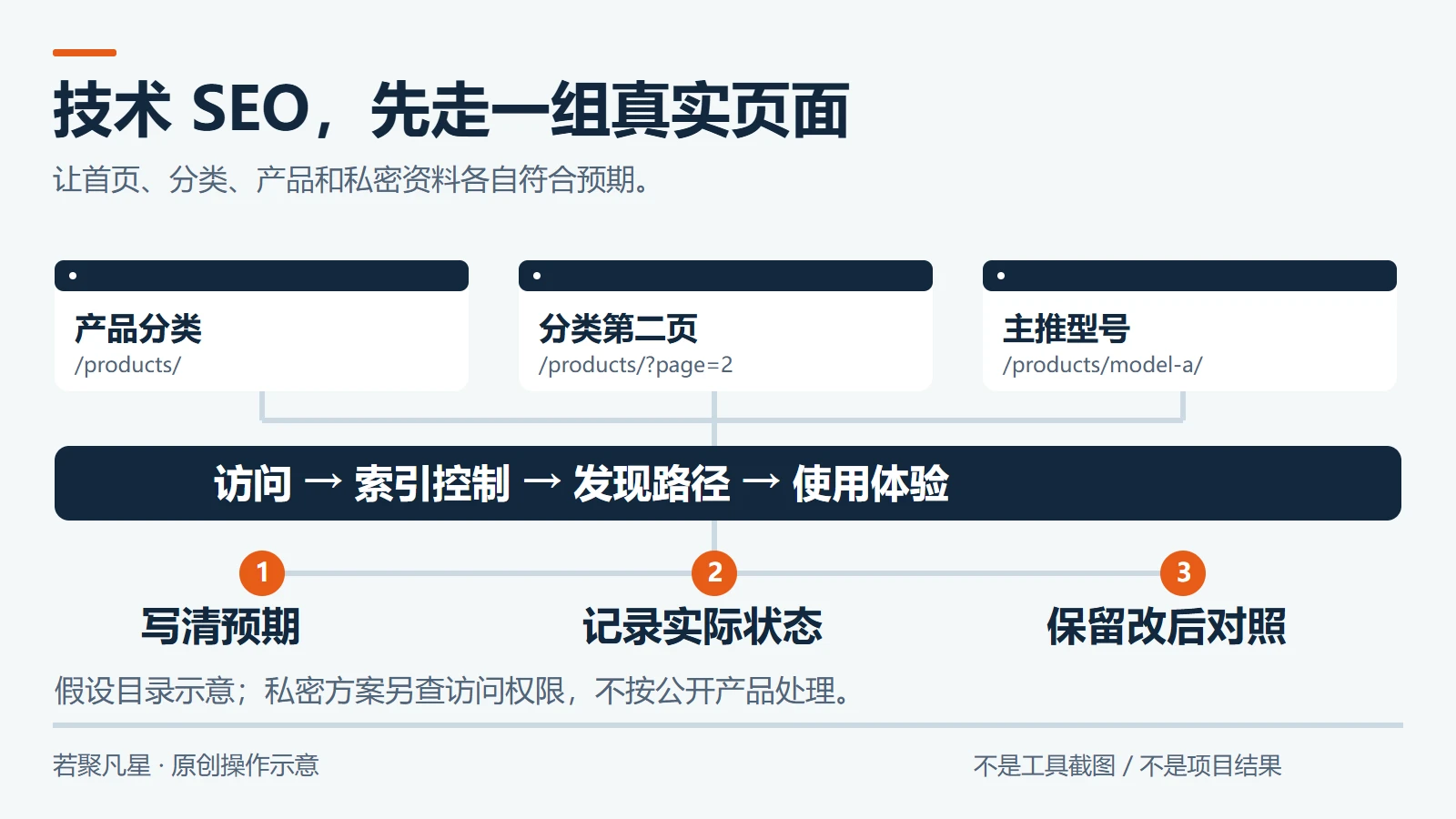This screenshot has height=819, width=1456.
Task: Select the subtitle 让首页、分类、产品和私密资料各自符合预期
Action: click(x=351, y=179)
